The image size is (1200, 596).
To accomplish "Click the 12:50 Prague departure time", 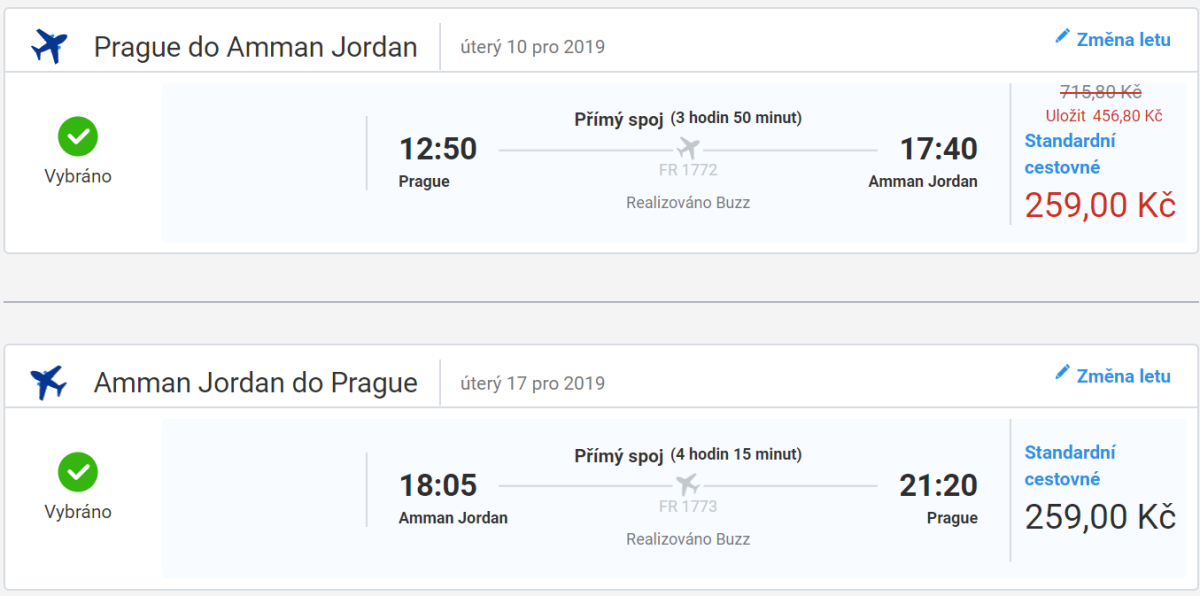I will (x=438, y=149).
